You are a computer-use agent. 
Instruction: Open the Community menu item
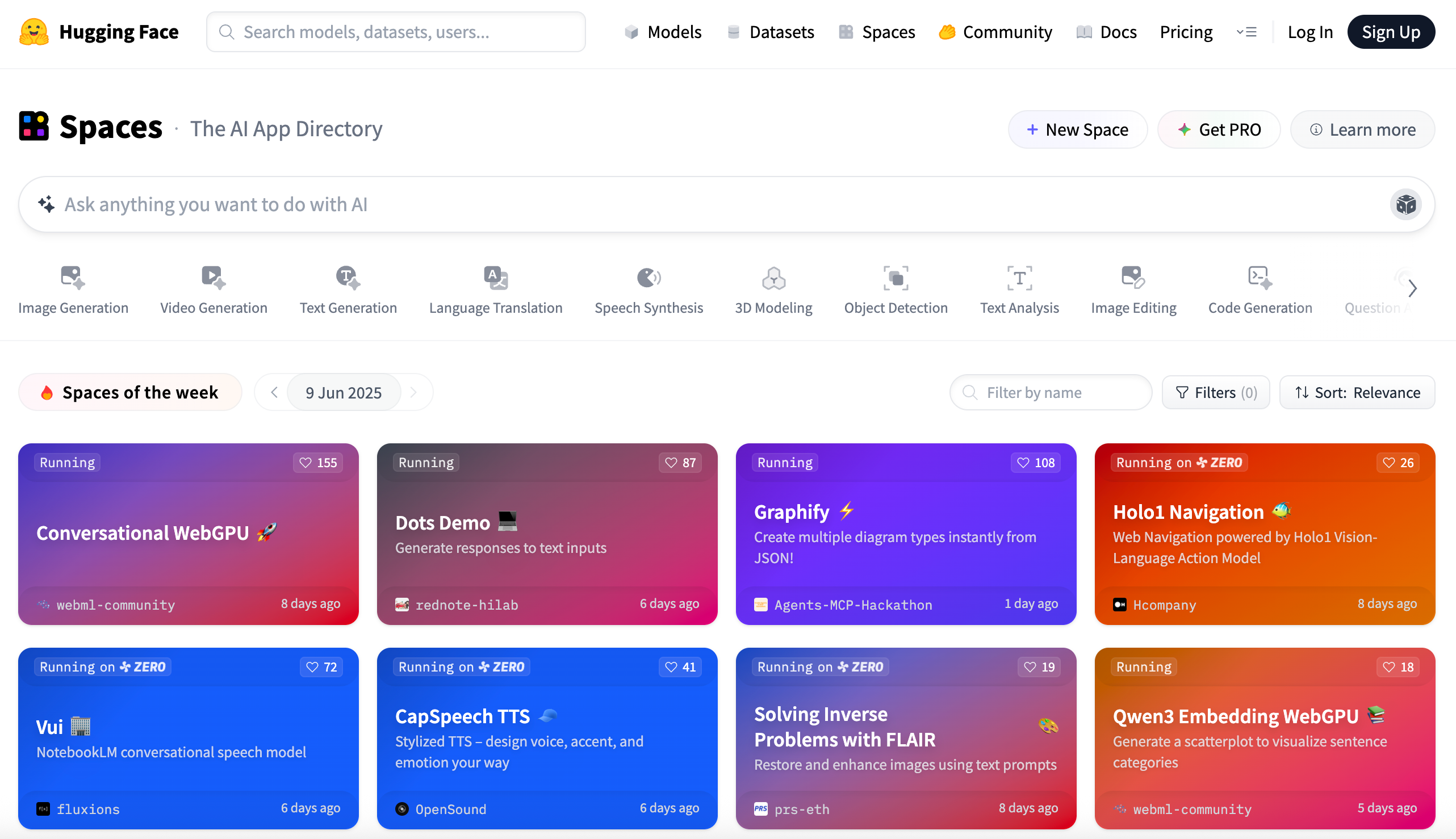coord(995,32)
